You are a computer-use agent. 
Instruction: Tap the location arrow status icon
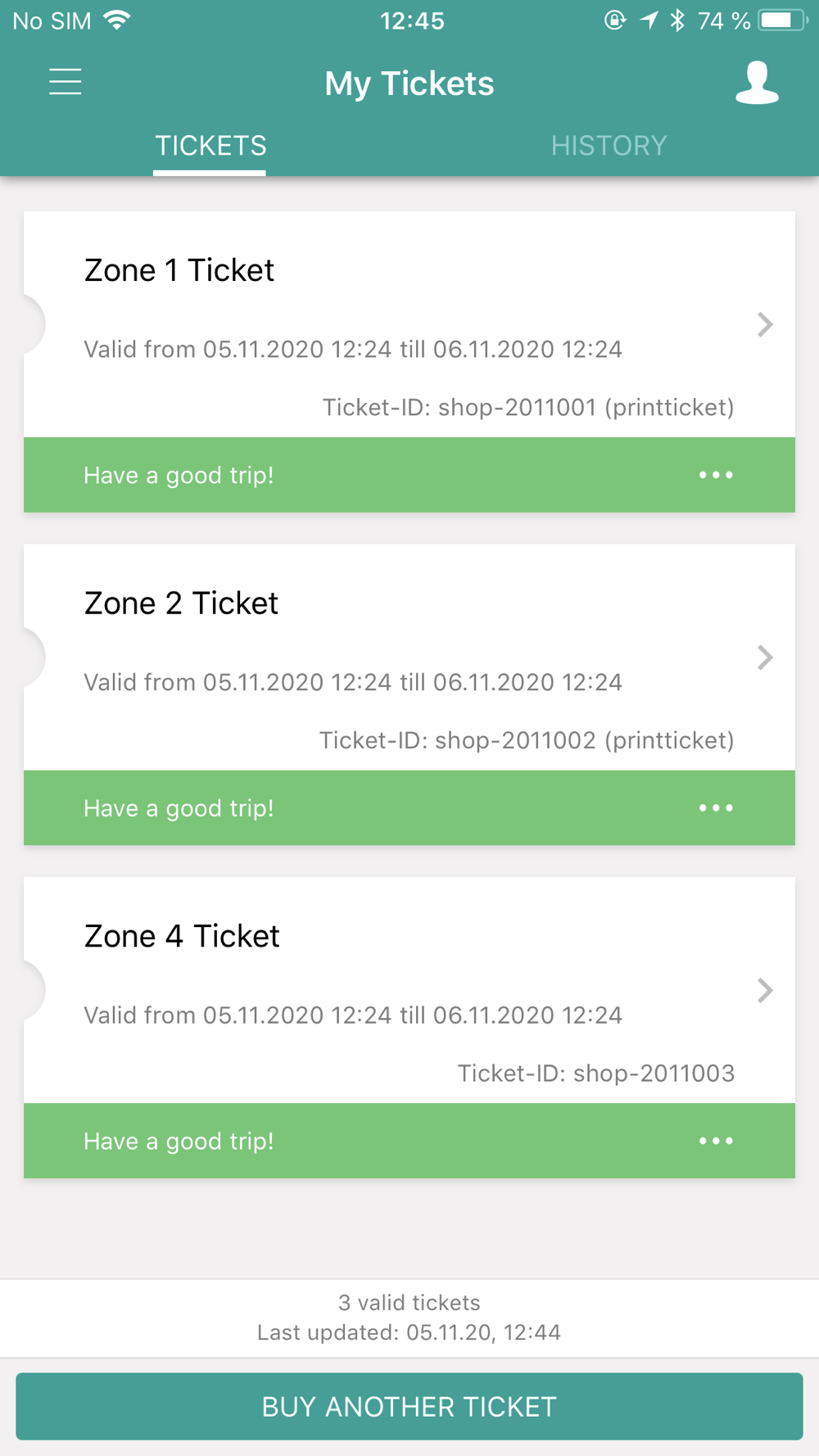coord(649,20)
